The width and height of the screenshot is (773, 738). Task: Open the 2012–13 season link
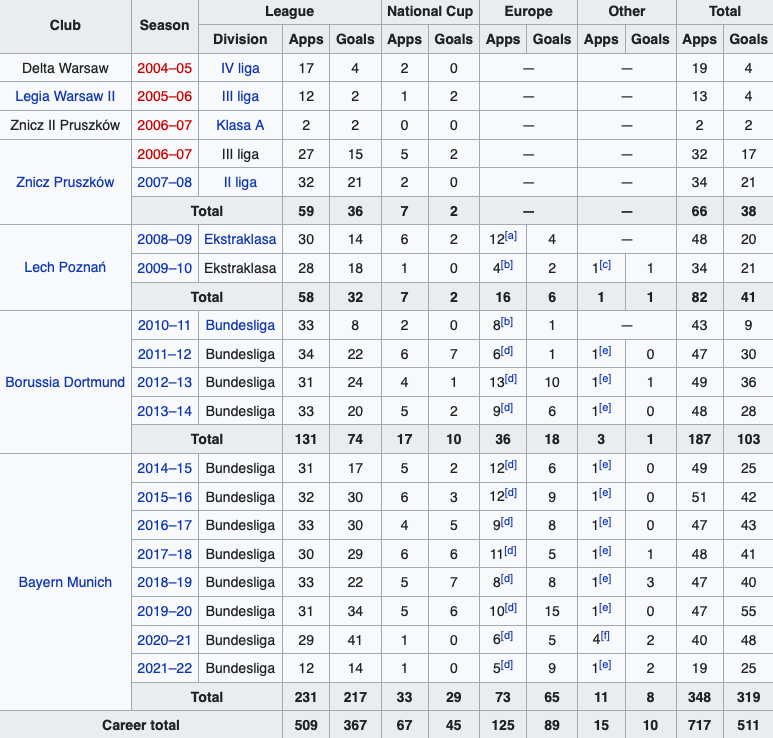165,382
